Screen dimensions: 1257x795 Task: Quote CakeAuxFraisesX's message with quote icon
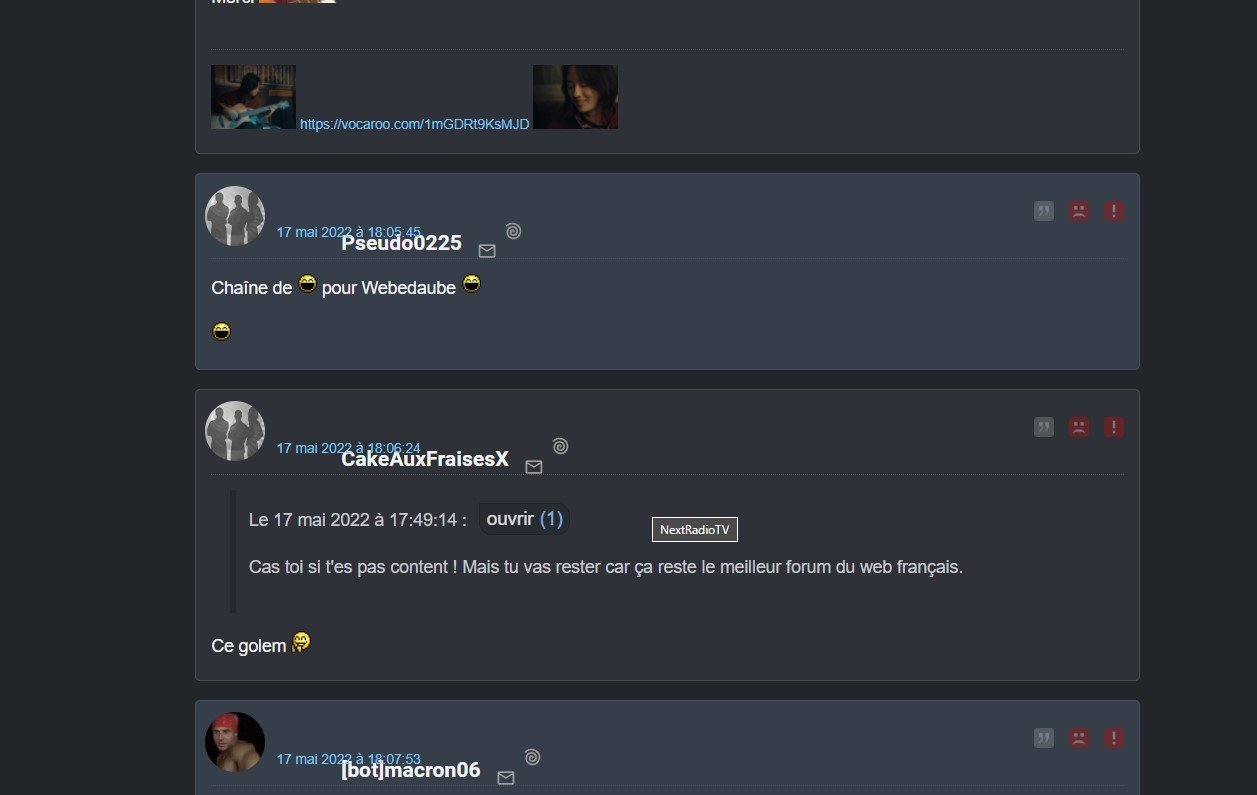[1044, 427]
